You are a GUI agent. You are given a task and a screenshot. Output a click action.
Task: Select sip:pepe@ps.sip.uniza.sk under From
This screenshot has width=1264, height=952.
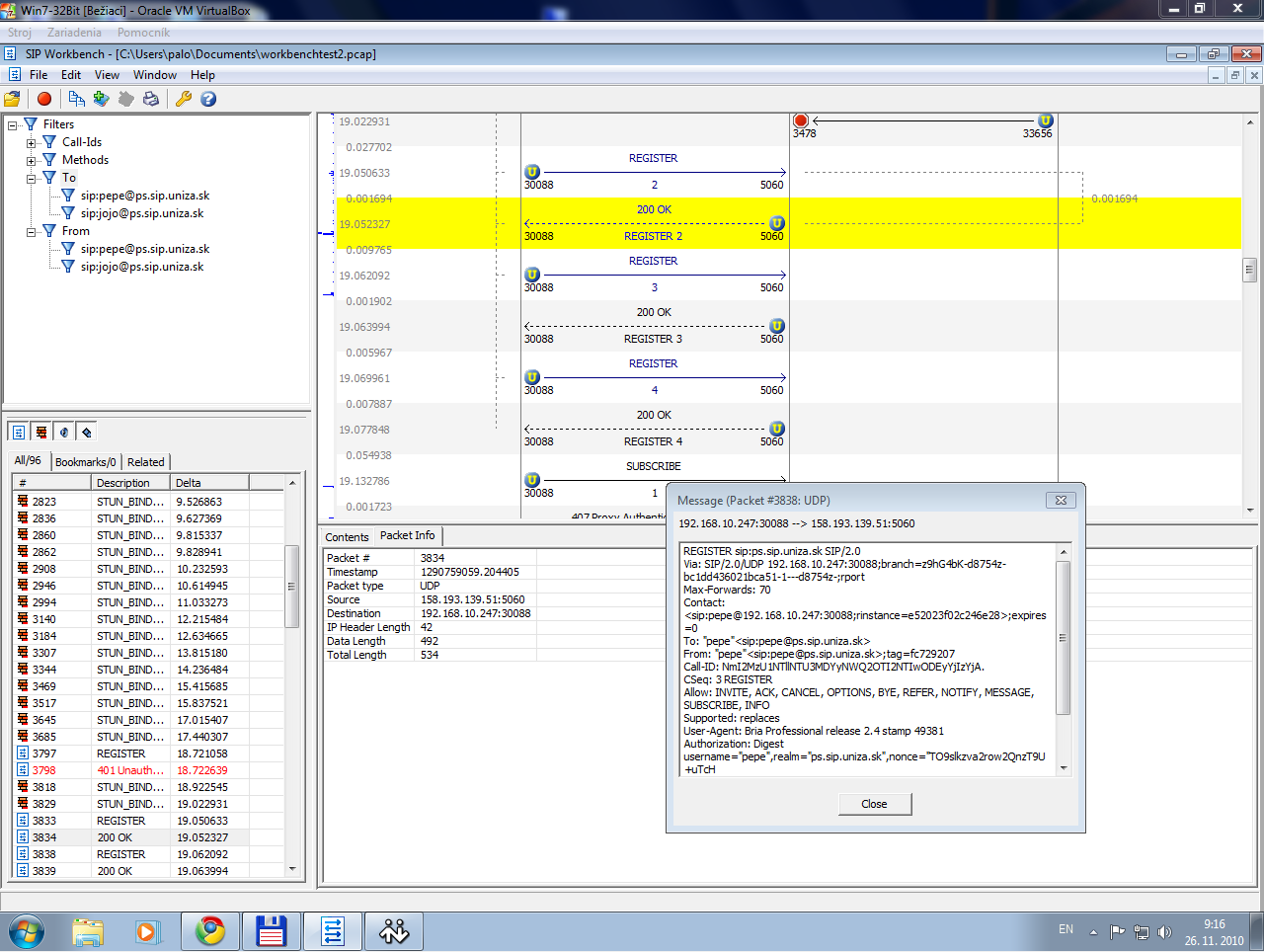[x=145, y=249]
